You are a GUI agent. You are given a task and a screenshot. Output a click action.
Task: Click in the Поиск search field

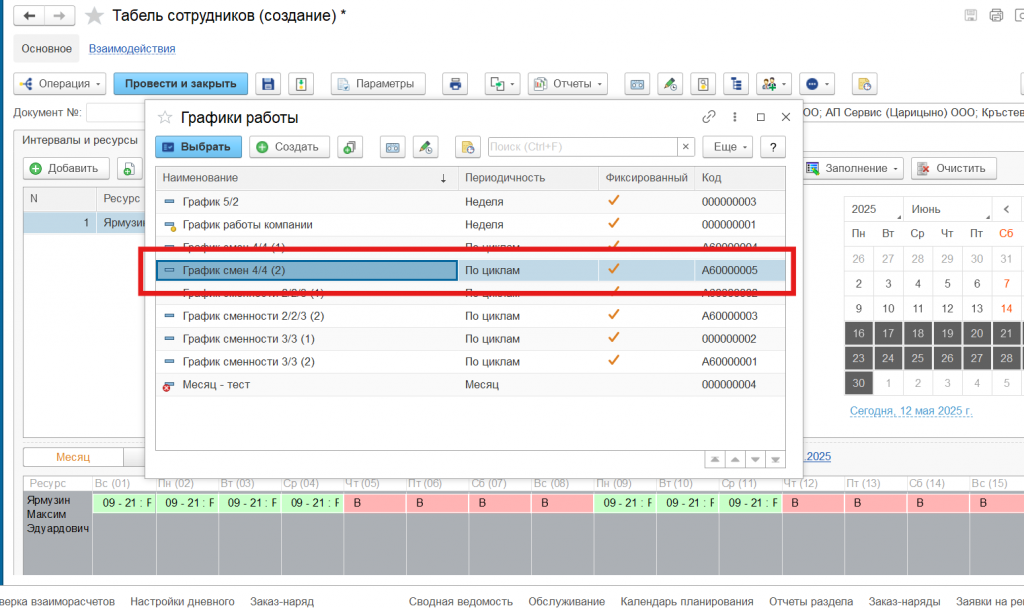[582, 147]
